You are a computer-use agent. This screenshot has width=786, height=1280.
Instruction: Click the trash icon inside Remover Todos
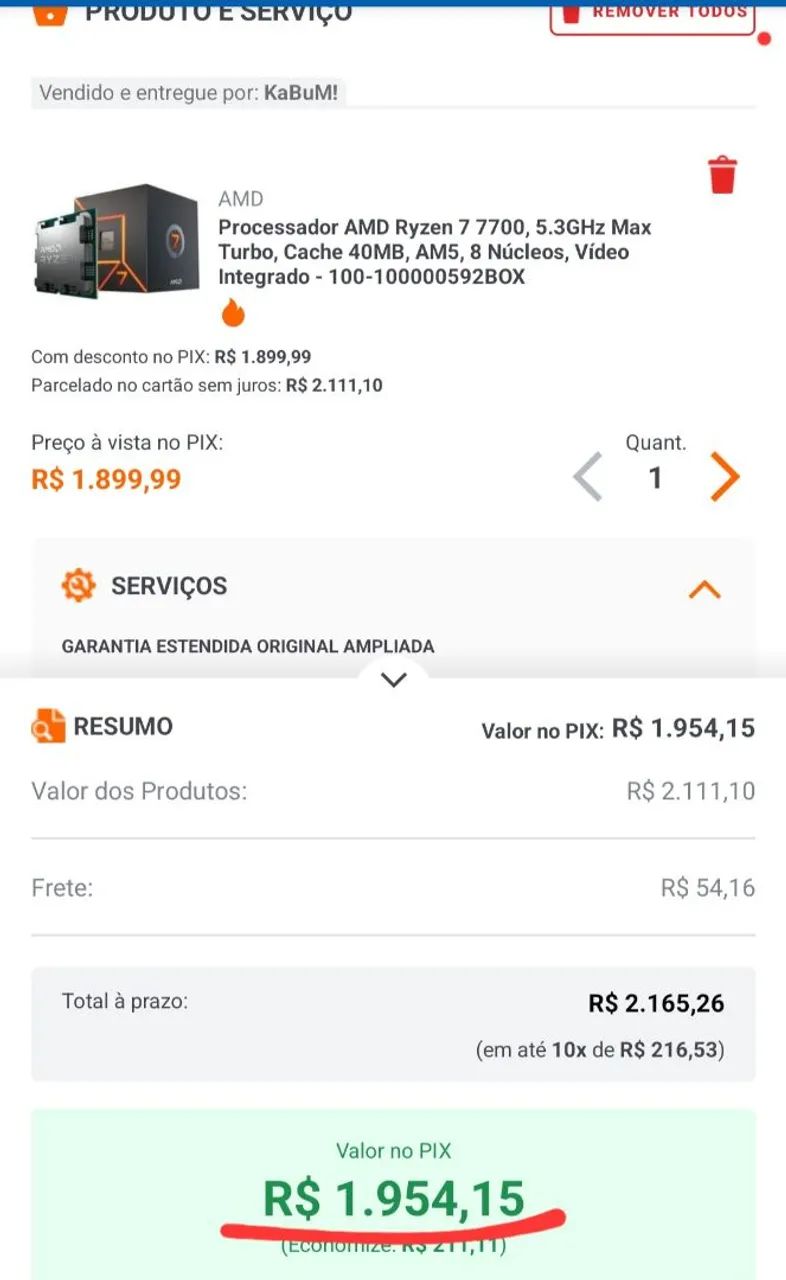pos(571,12)
